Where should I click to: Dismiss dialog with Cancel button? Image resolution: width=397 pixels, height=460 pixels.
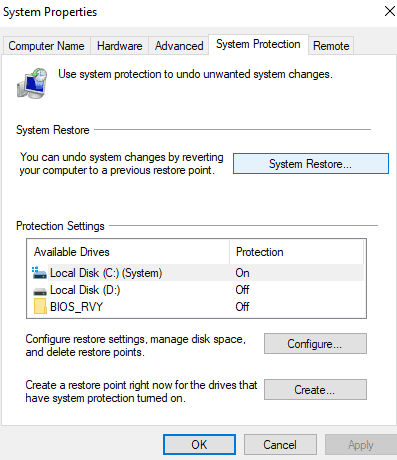[x=280, y=445]
